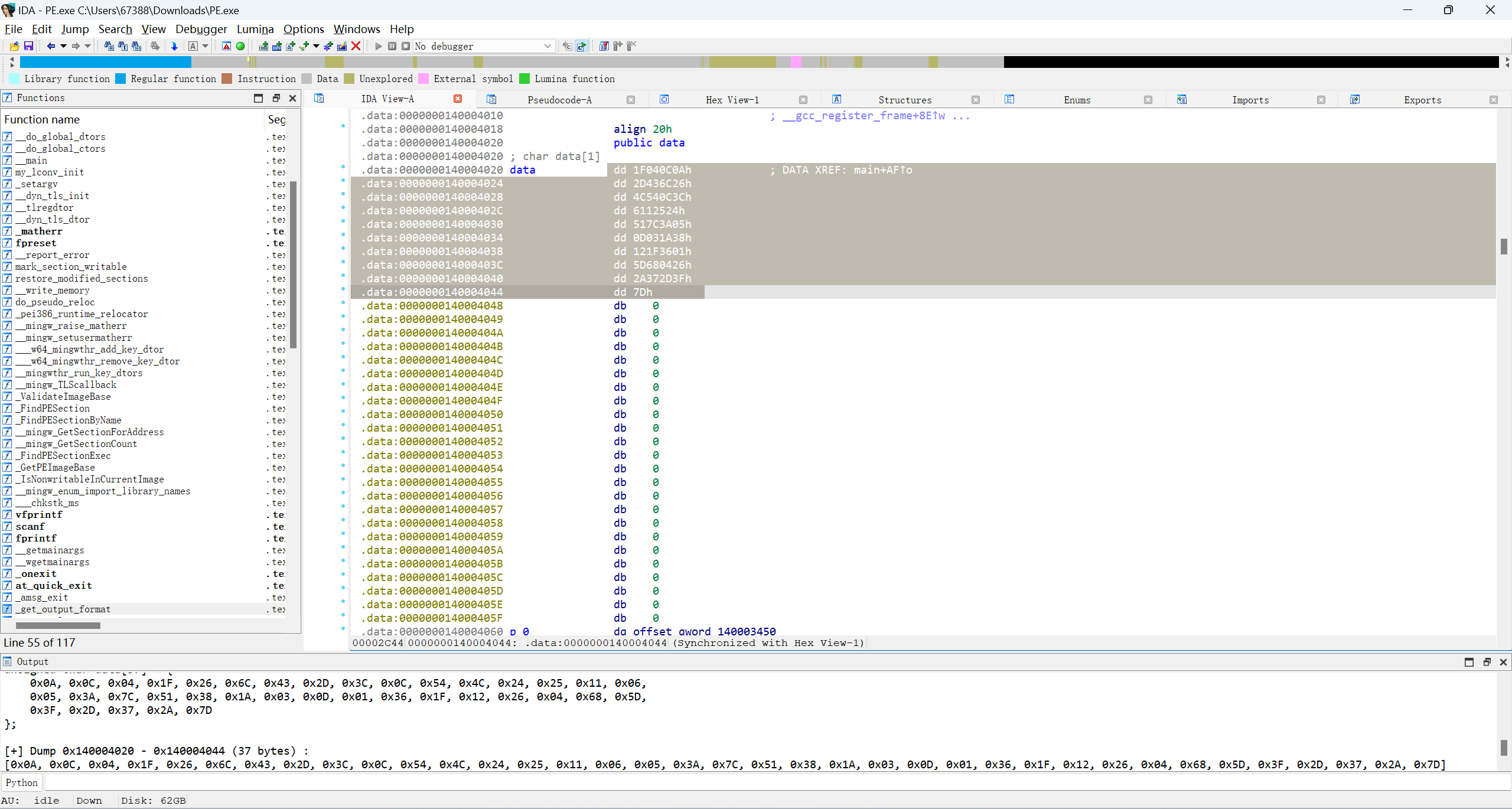Click the highlighted step toolbar icon
Image resolution: width=1512 pixels, height=809 pixels.
(582, 46)
